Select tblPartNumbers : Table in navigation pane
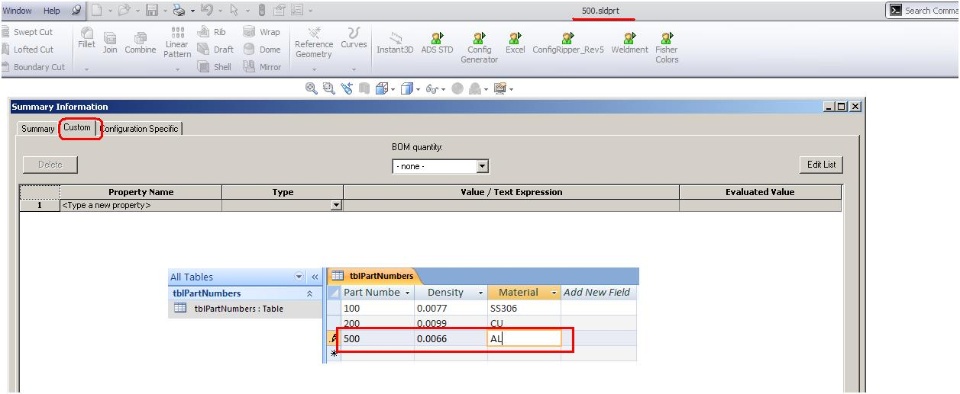 pos(239,309)
